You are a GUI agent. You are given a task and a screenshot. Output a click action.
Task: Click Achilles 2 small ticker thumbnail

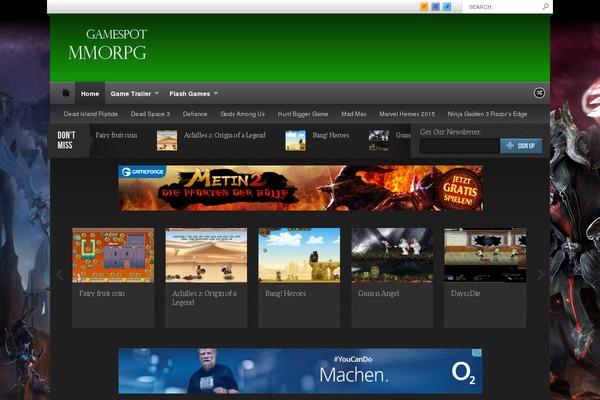point(167,140)
